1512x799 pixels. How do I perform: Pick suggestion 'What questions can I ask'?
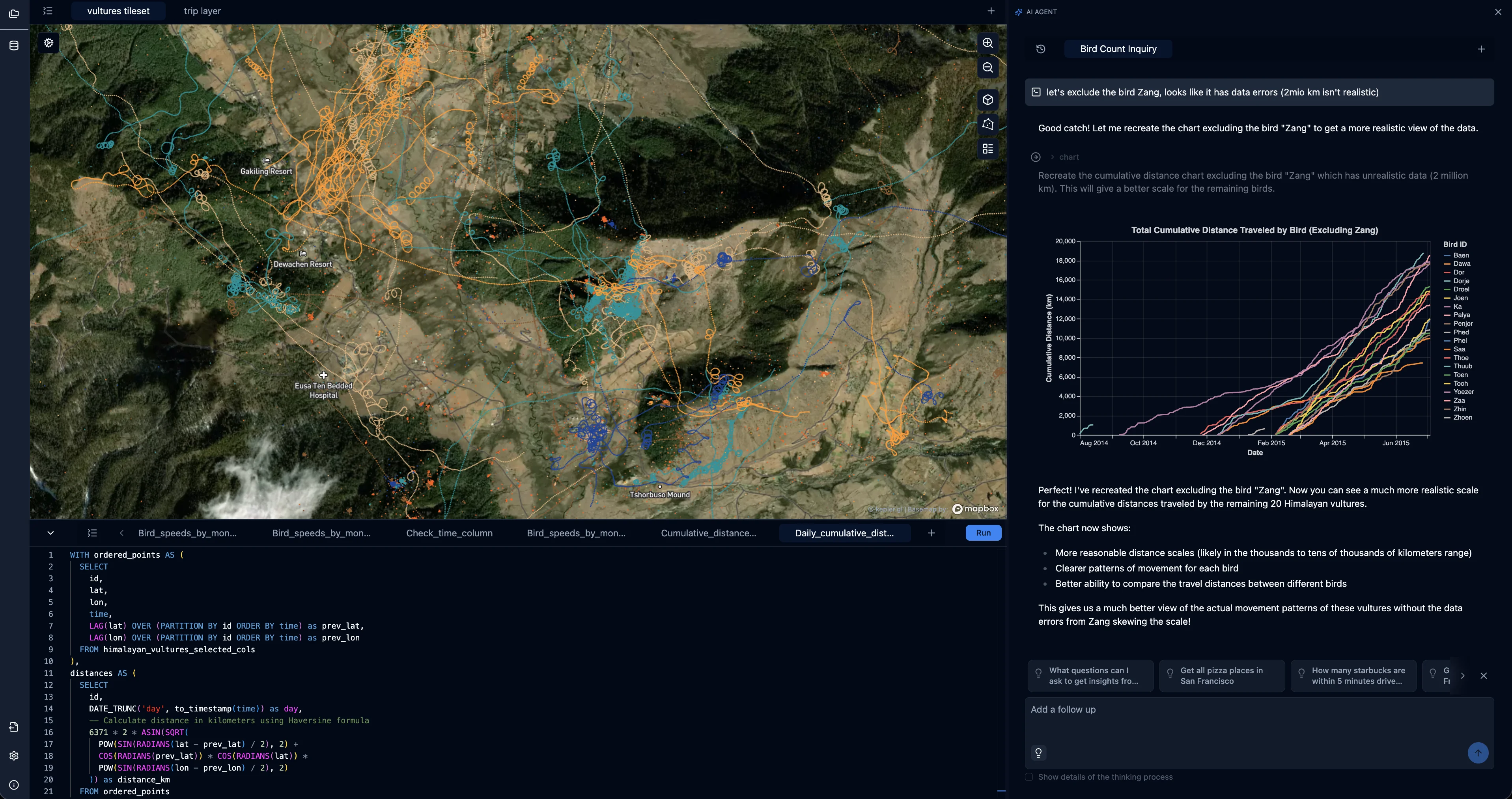point(1090,676)
